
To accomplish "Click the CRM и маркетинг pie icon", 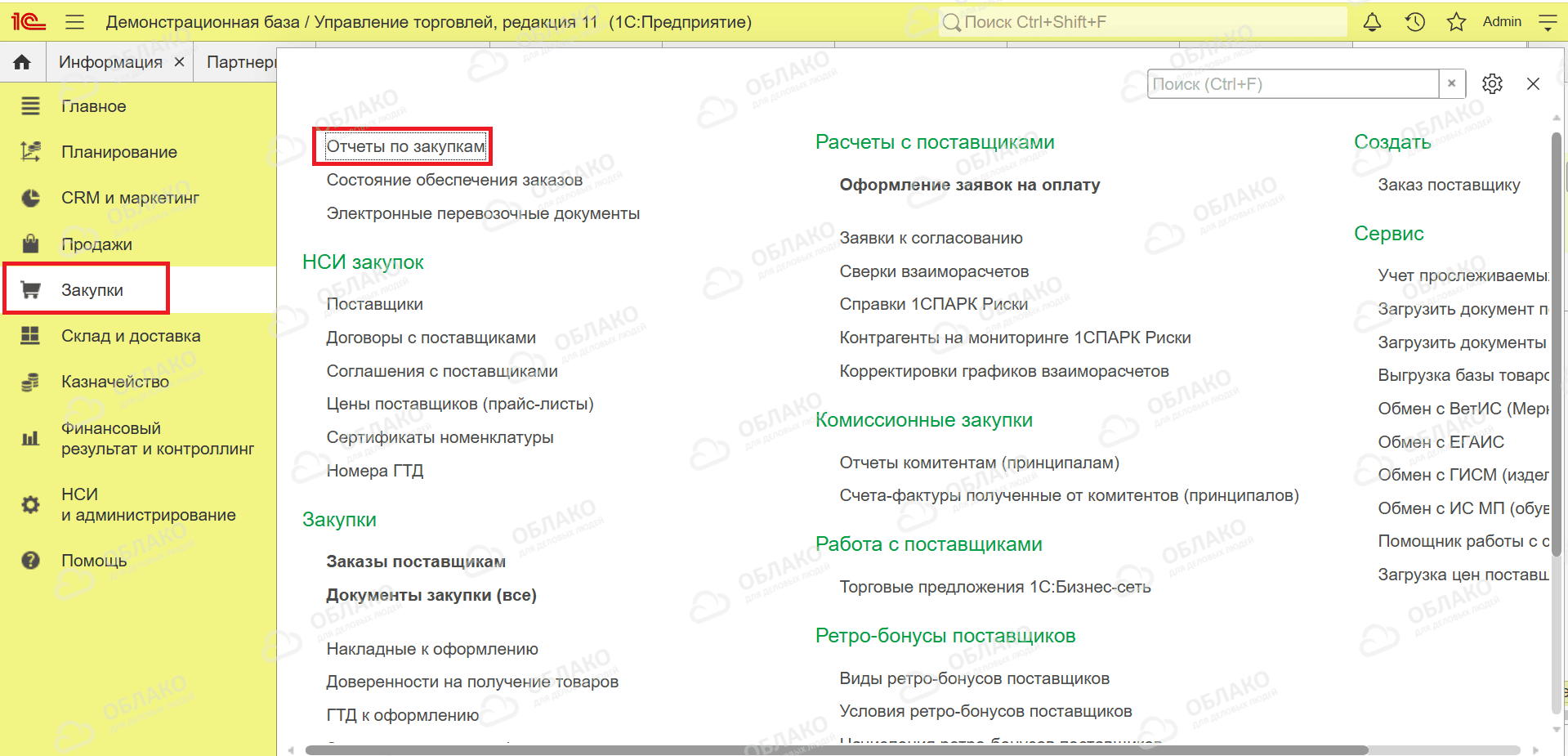I will (x=30, y=198).
